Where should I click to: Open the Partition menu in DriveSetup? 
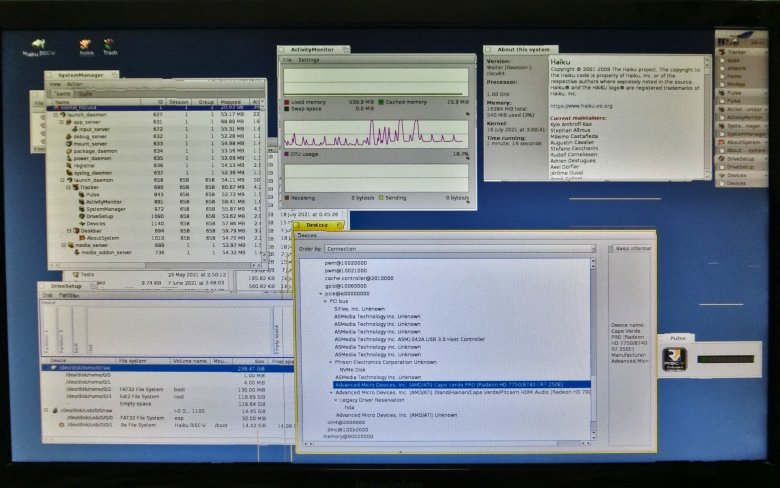(x=69, y=295)
